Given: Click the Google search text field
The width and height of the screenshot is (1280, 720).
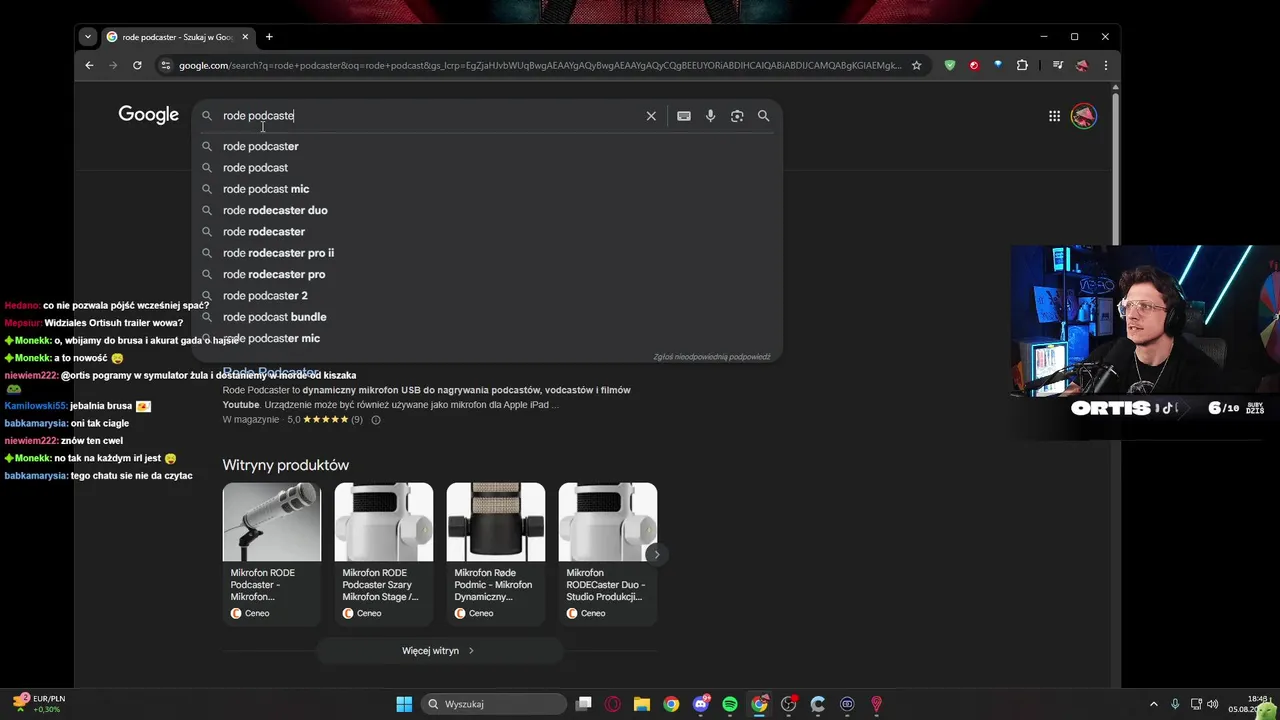Looking at the screenshot, I should pyautogui.click(x=430, y=116).
